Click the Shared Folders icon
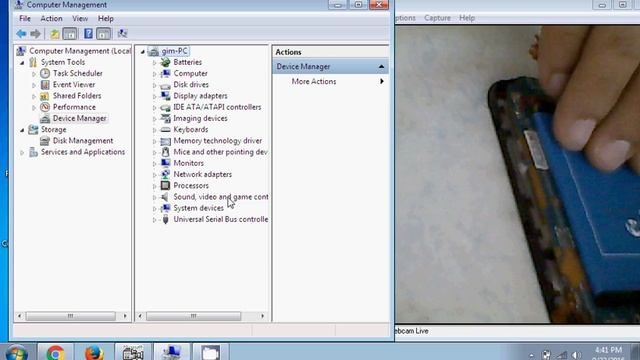This screenshot has height=360, width=640. pos(45,96)
